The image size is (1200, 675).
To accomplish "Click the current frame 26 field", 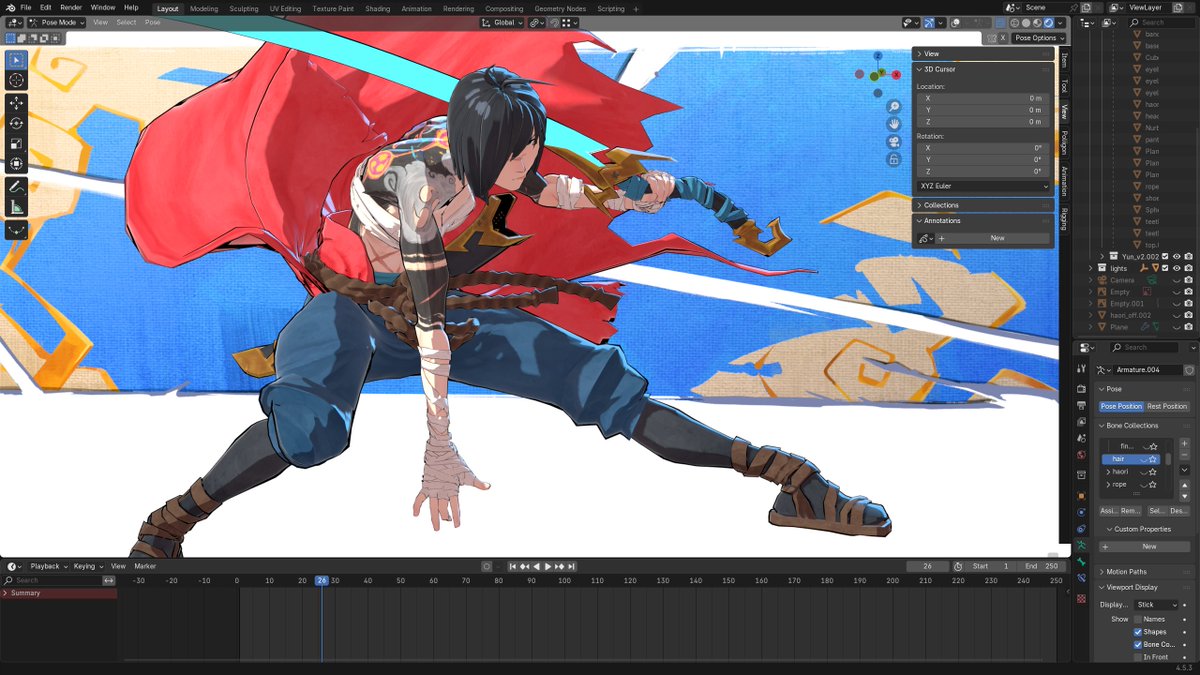I will [928, 566].
